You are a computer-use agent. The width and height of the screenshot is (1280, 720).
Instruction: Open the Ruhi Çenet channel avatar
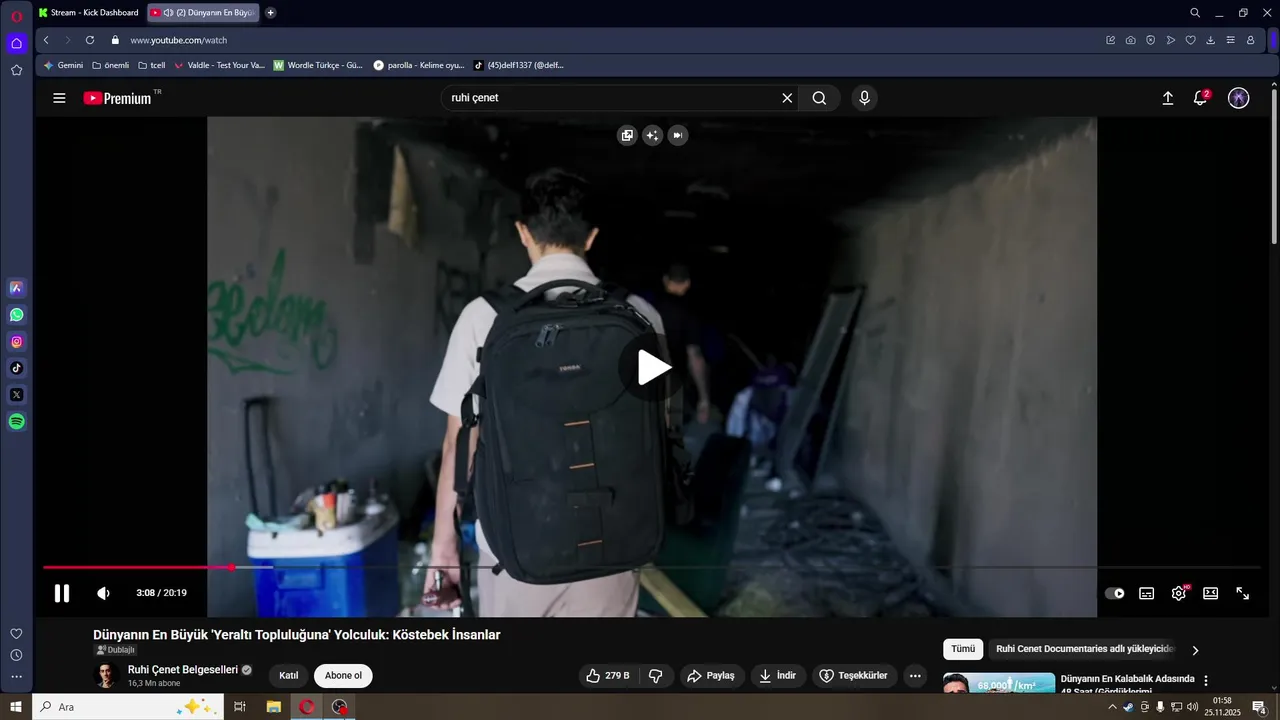106,675
